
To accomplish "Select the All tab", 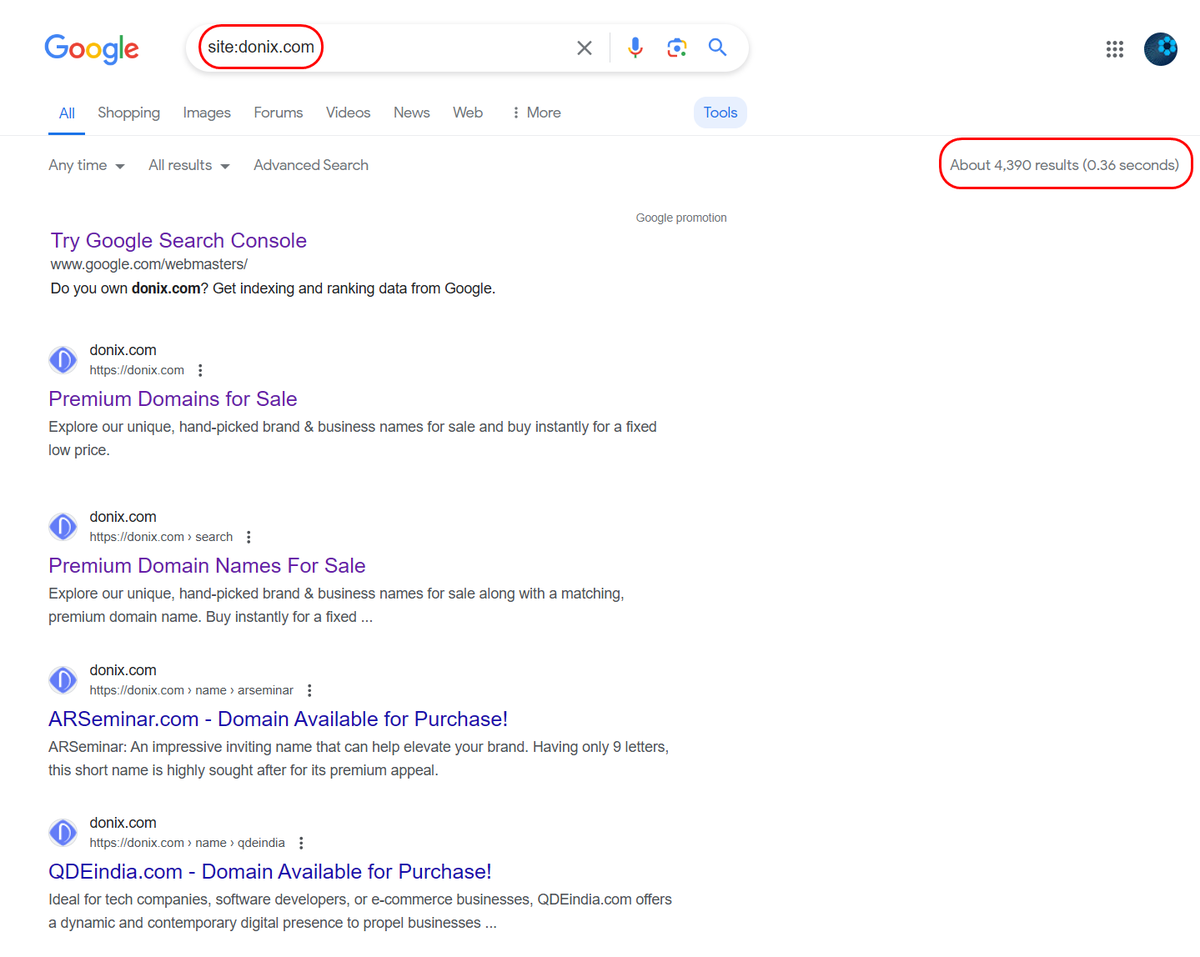I will tap(67, 113).
